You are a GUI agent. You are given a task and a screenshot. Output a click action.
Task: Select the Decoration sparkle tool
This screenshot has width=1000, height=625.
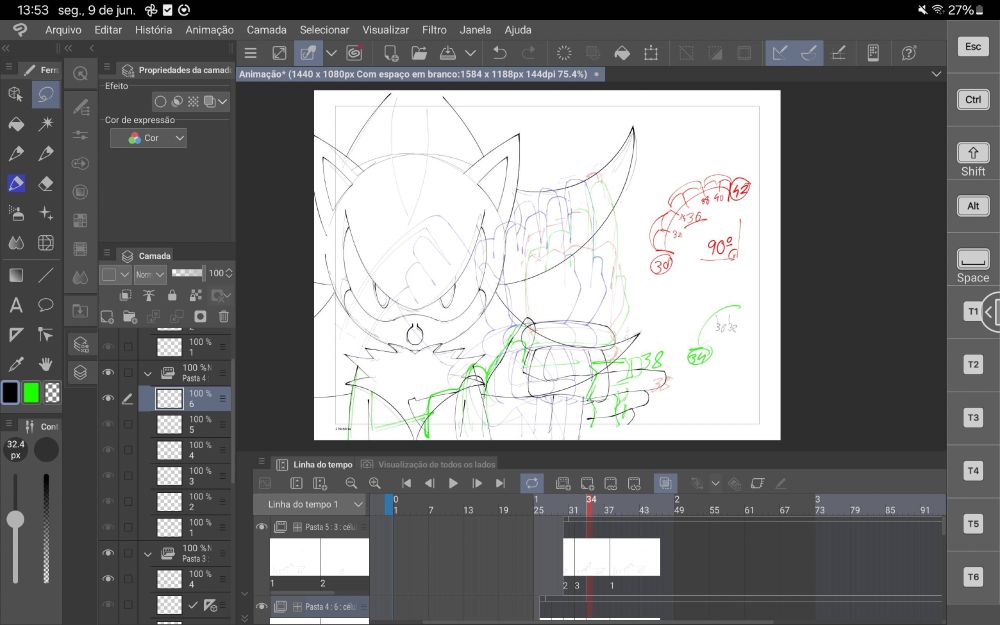click(45, 213)
